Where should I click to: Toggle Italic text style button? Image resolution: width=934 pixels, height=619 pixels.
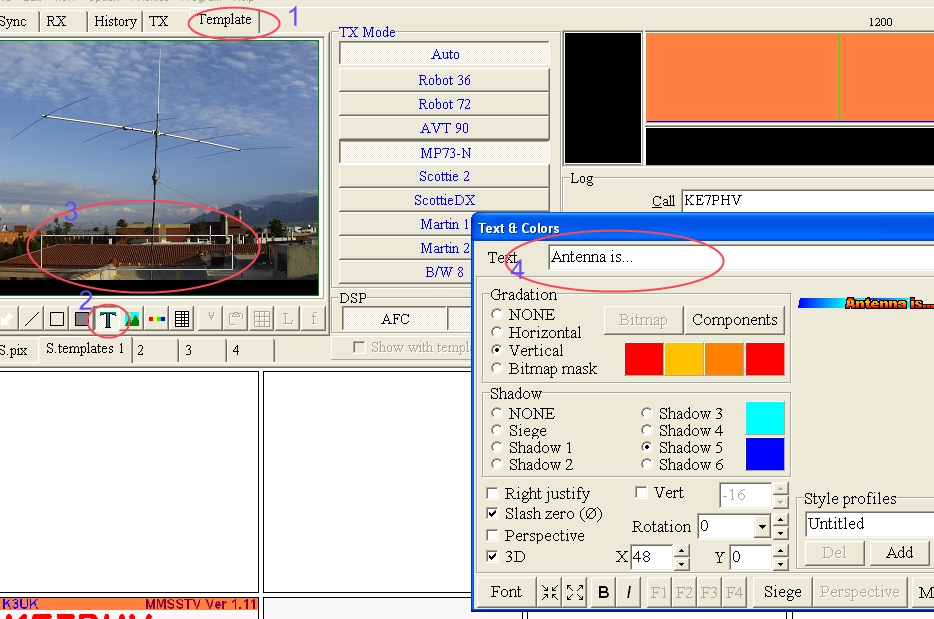[628, 592]
